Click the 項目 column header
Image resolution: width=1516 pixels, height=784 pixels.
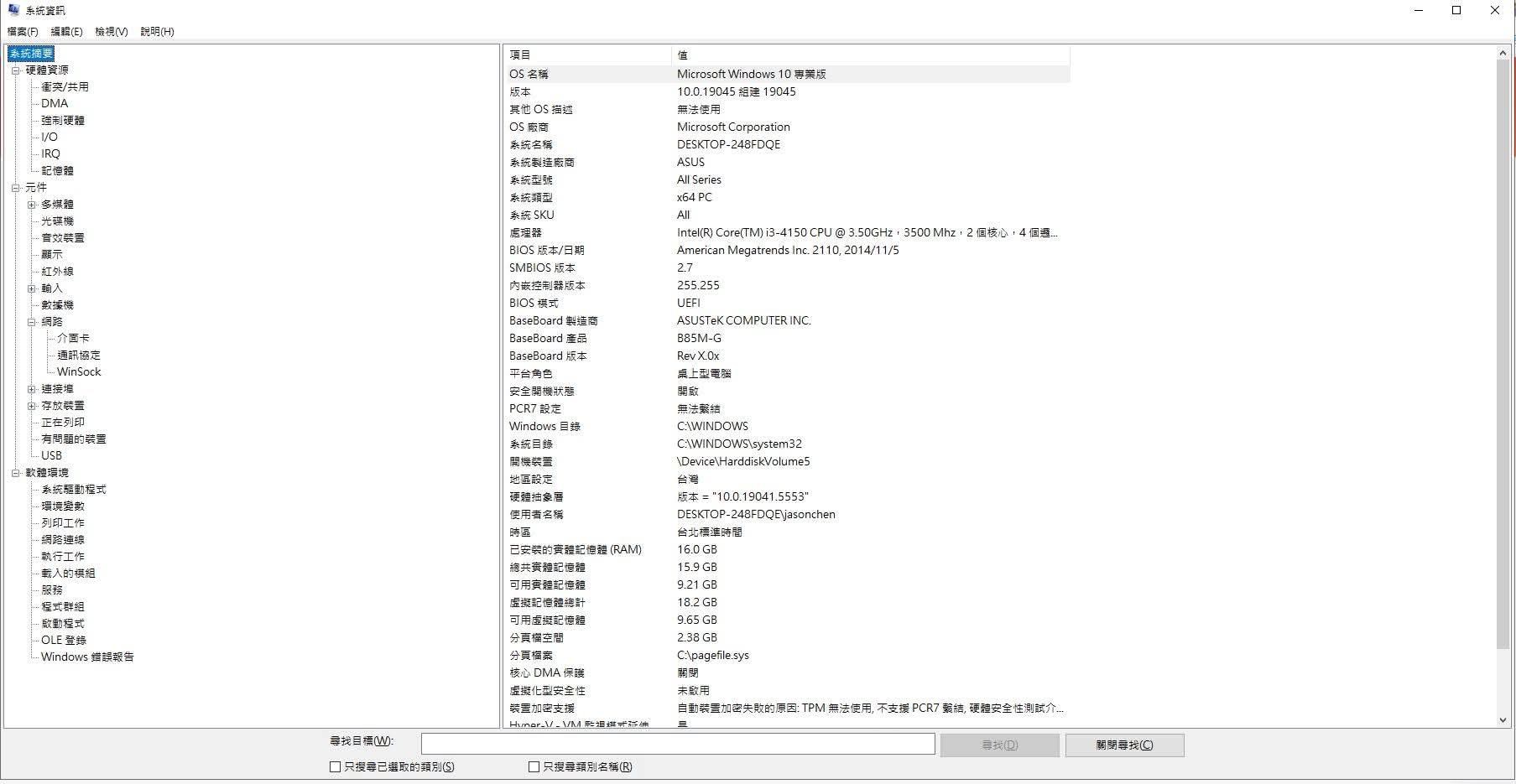point(587,55)
